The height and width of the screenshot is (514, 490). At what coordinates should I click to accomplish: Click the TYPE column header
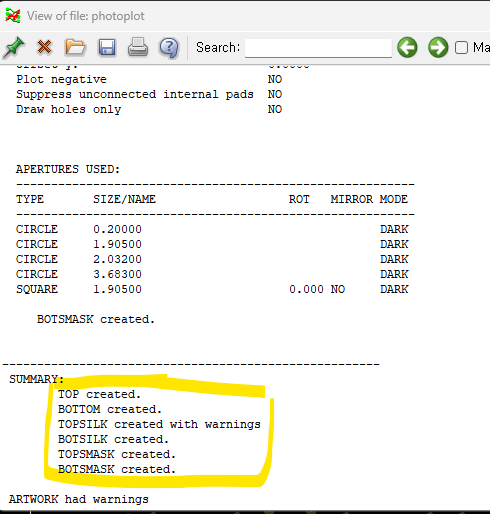(30, 199)
